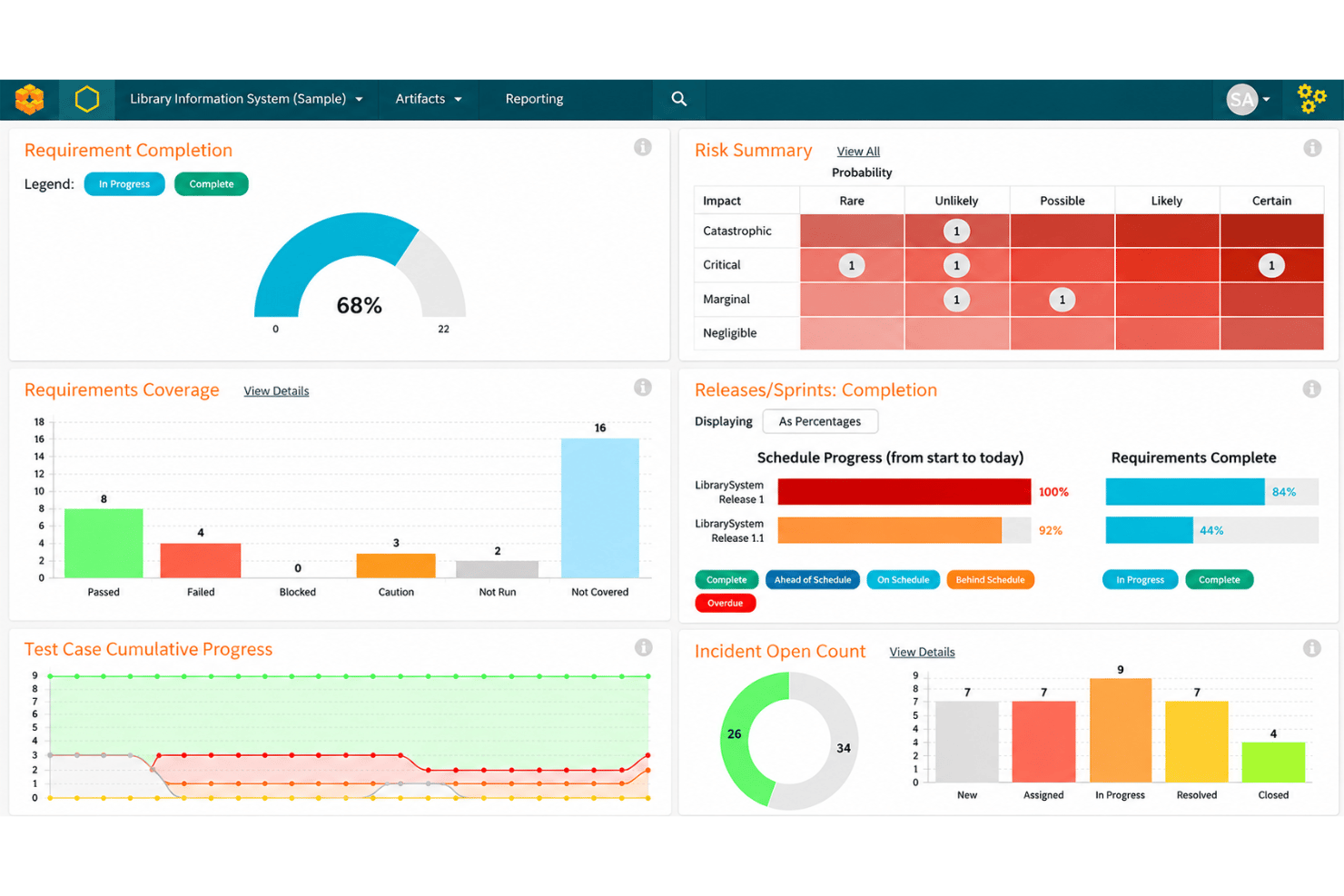Open the gears administration icon
The height and width of the screenshot is (896, 1344).
click(x=1311, y=99)
